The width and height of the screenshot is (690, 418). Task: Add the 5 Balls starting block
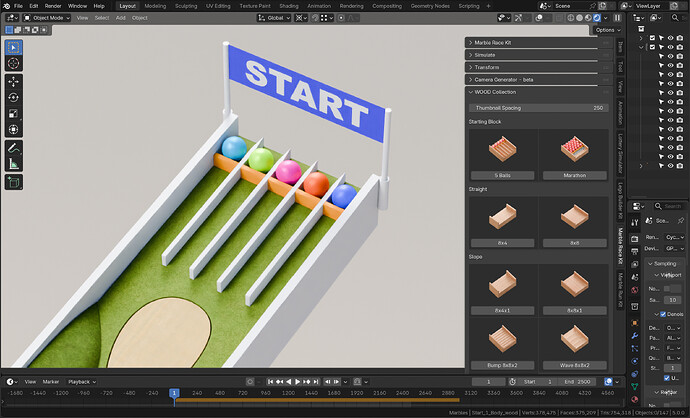[x=503, y=154]
